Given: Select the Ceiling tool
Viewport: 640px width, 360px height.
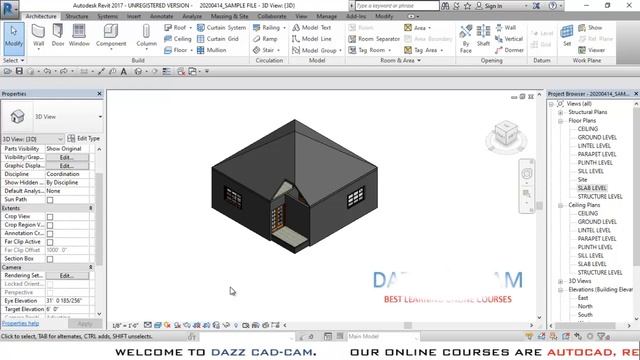Looking at the screenshot, I should point(178,39).
